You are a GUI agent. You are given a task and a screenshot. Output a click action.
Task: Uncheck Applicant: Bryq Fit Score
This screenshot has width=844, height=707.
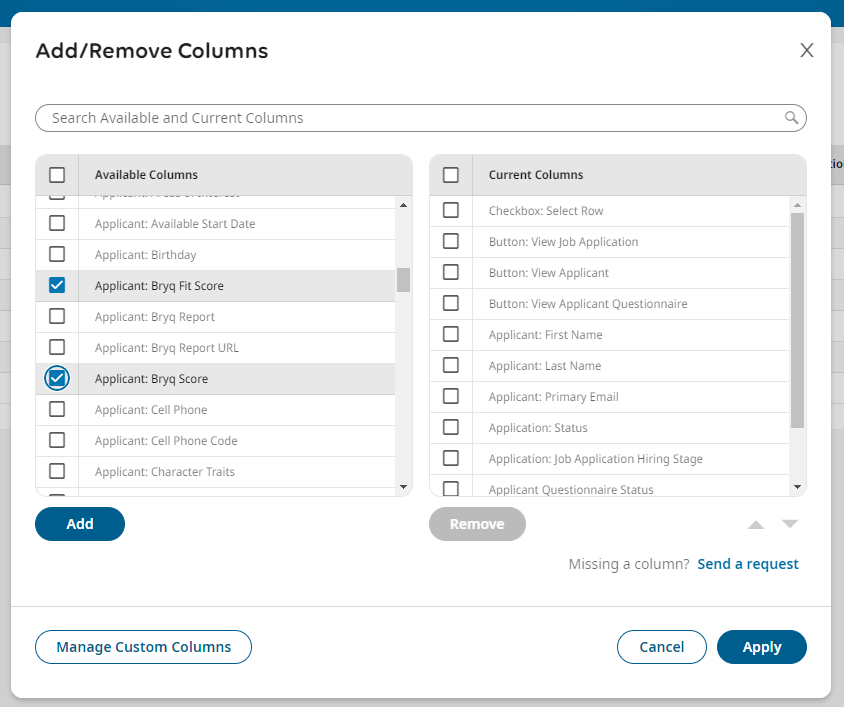[x=57, y=286]
